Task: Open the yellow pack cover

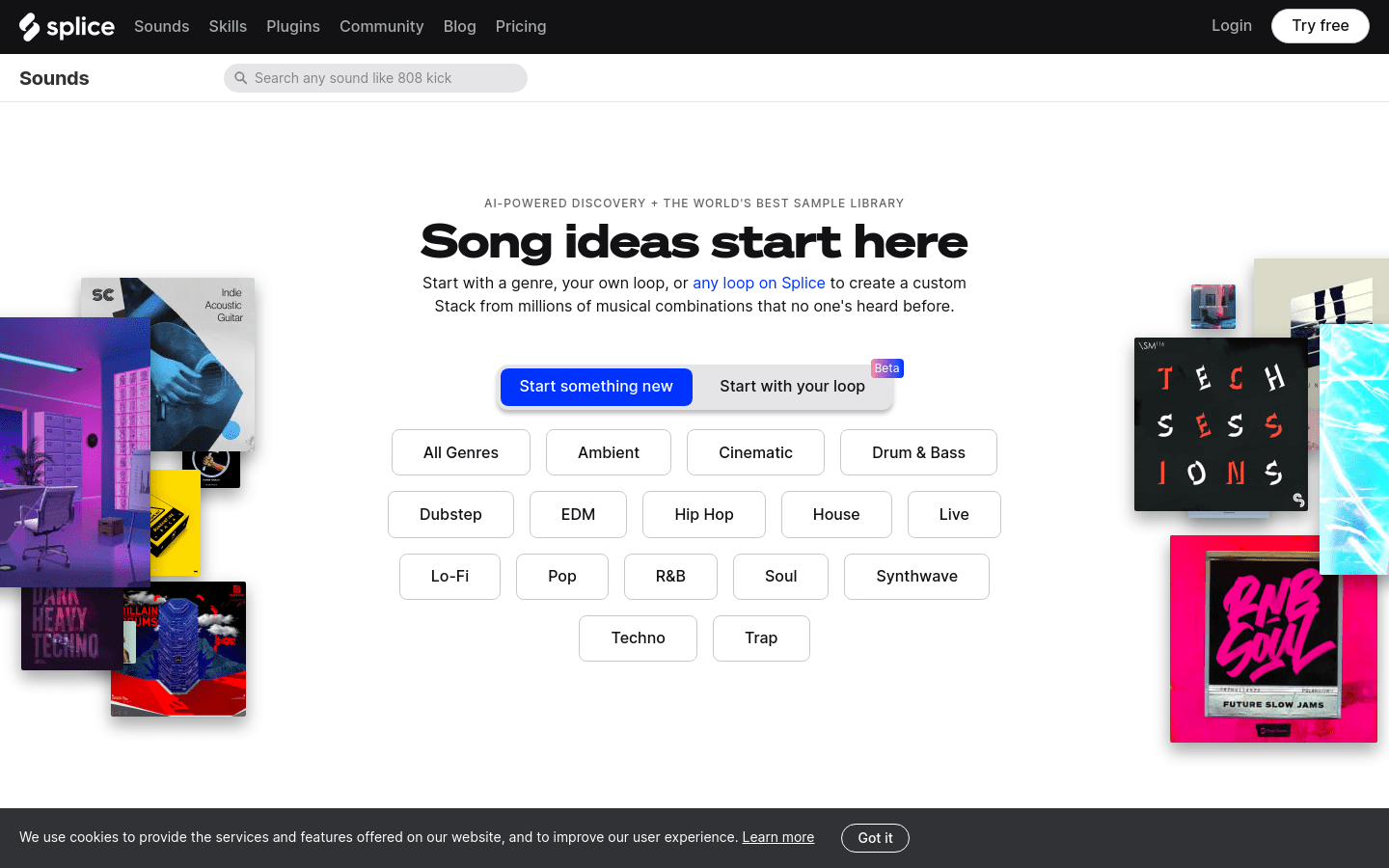Action: 176,523
